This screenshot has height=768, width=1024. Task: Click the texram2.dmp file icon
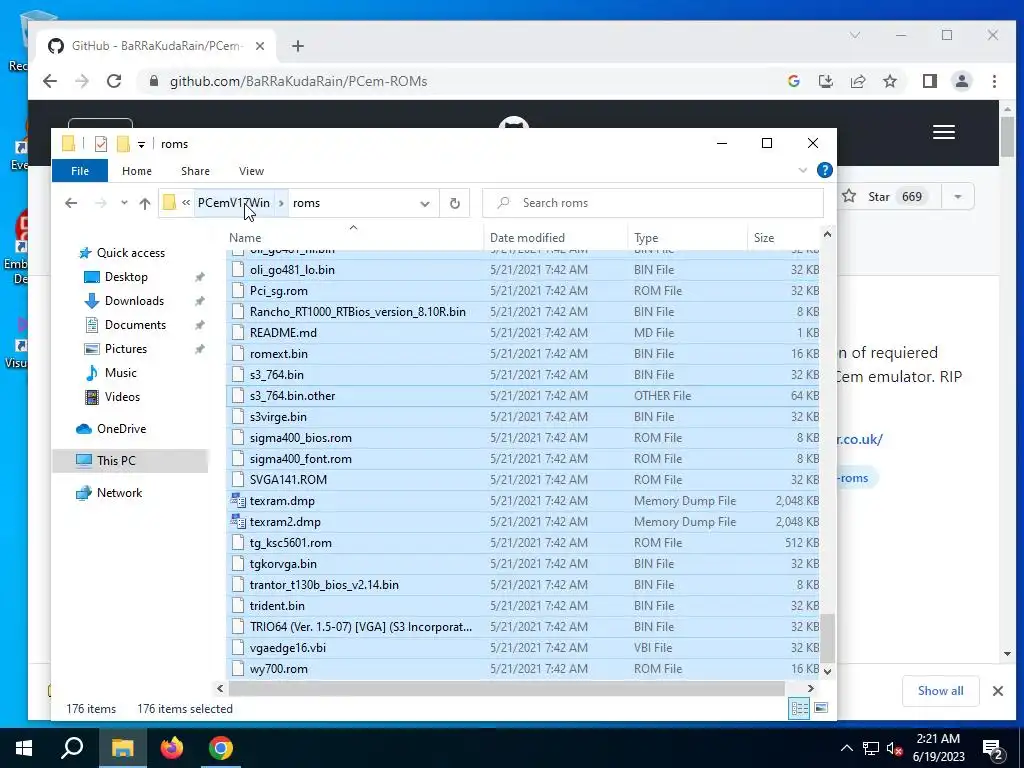[x=238, y=522]
